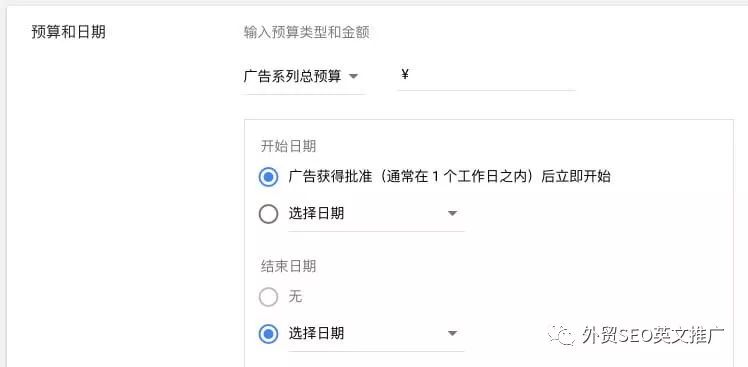Expand the start date 选择日期 dropdown arrow
The height and width of the screenshot is (367, 748).
point(452,213)
